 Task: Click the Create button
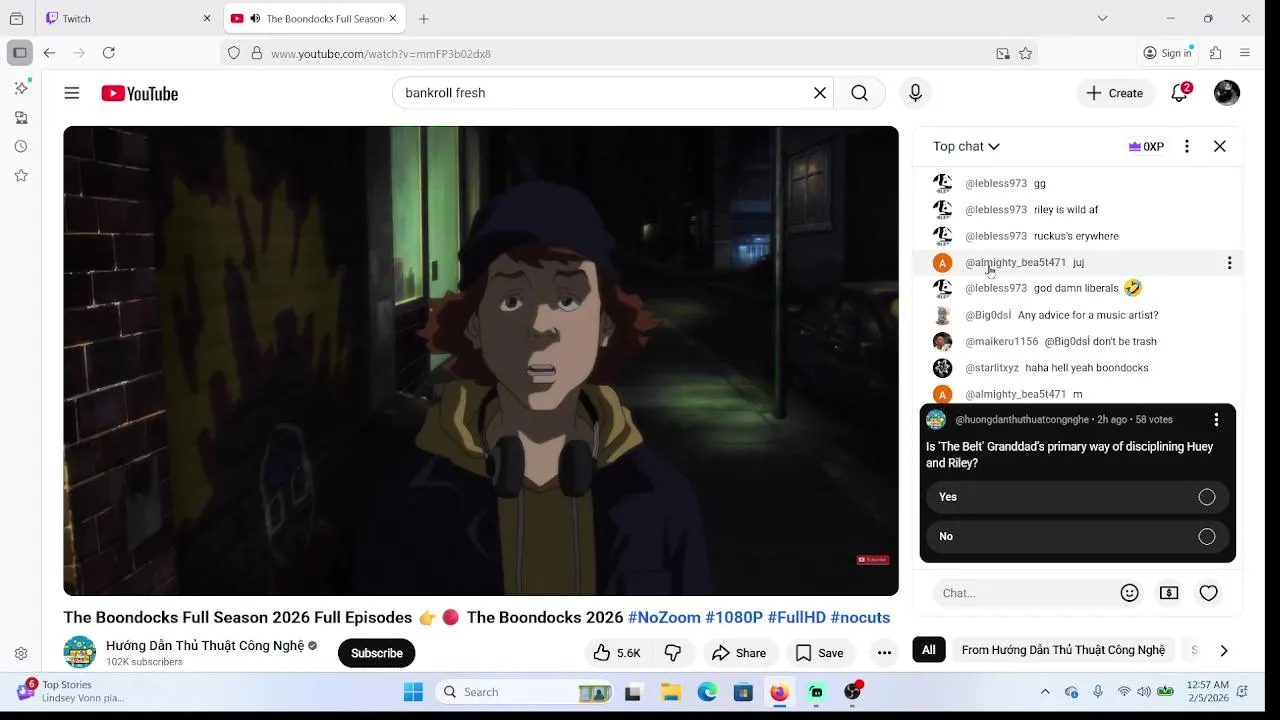(x=1115, y=93)
